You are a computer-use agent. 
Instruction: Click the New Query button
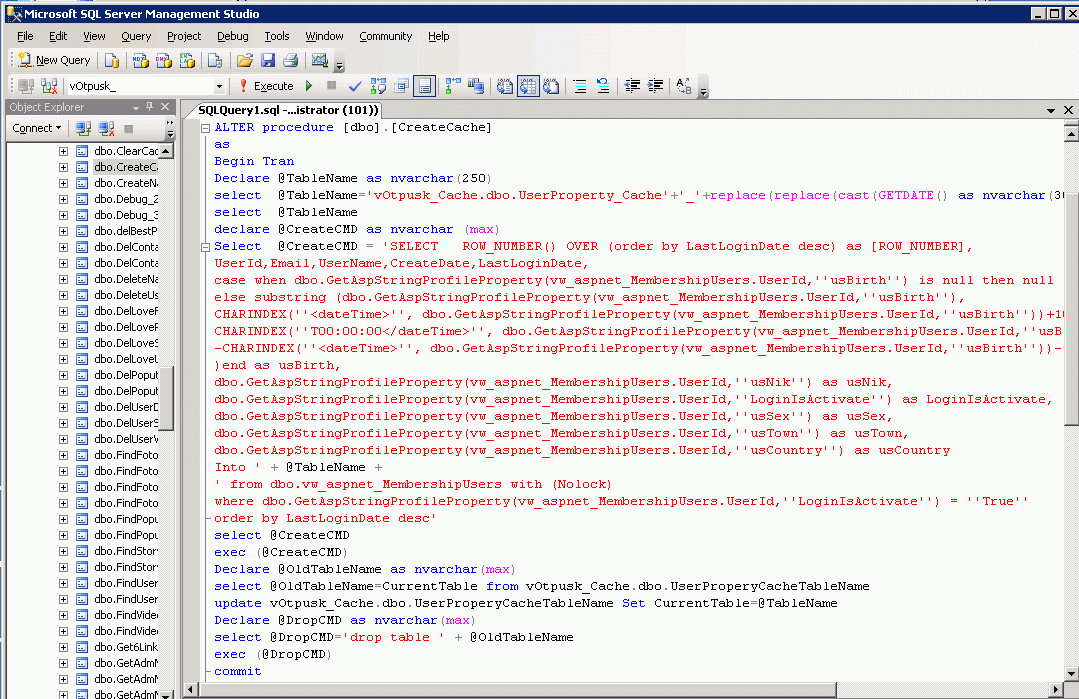click(x=54, y=61)
